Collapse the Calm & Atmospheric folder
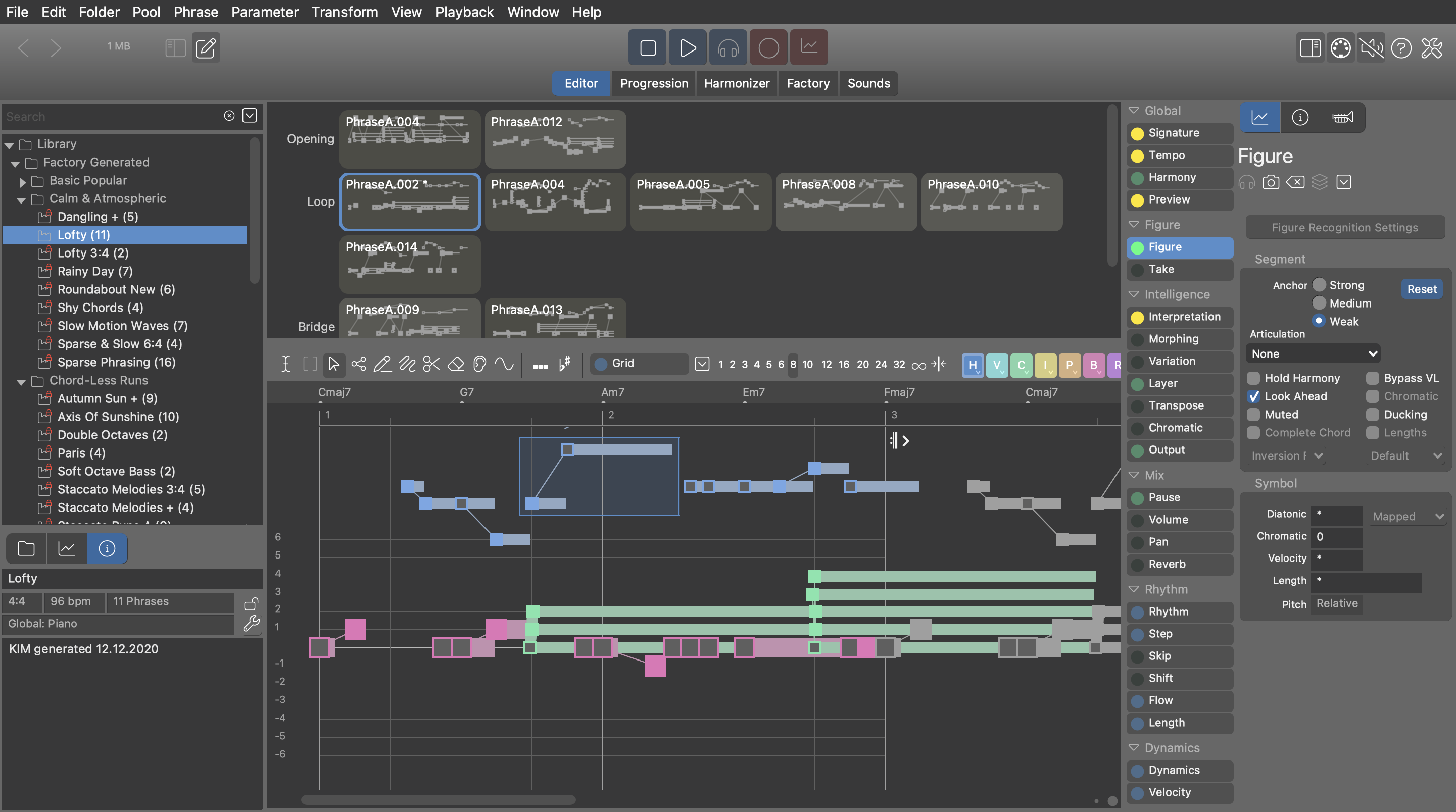This screenshot has width=1456, height=812. [x=22, y=199]
